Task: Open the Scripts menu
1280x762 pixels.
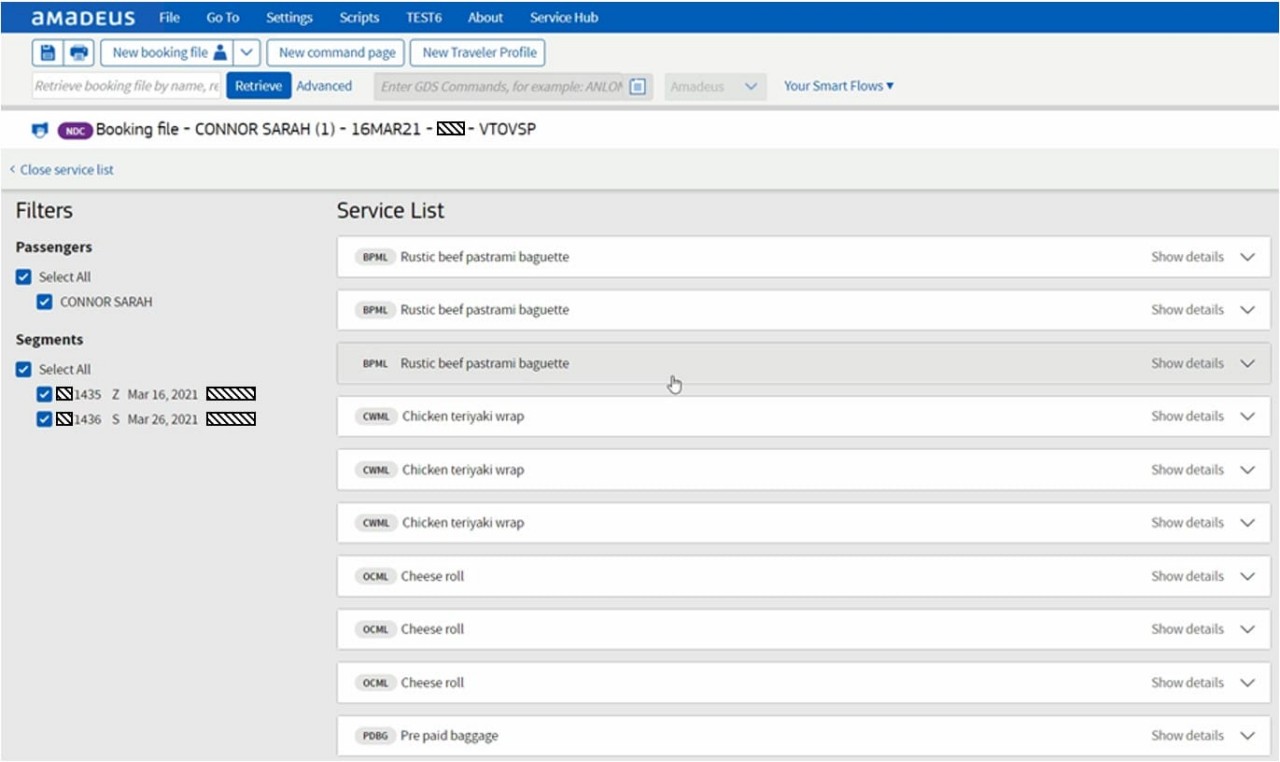Action: tap(359, 17)
